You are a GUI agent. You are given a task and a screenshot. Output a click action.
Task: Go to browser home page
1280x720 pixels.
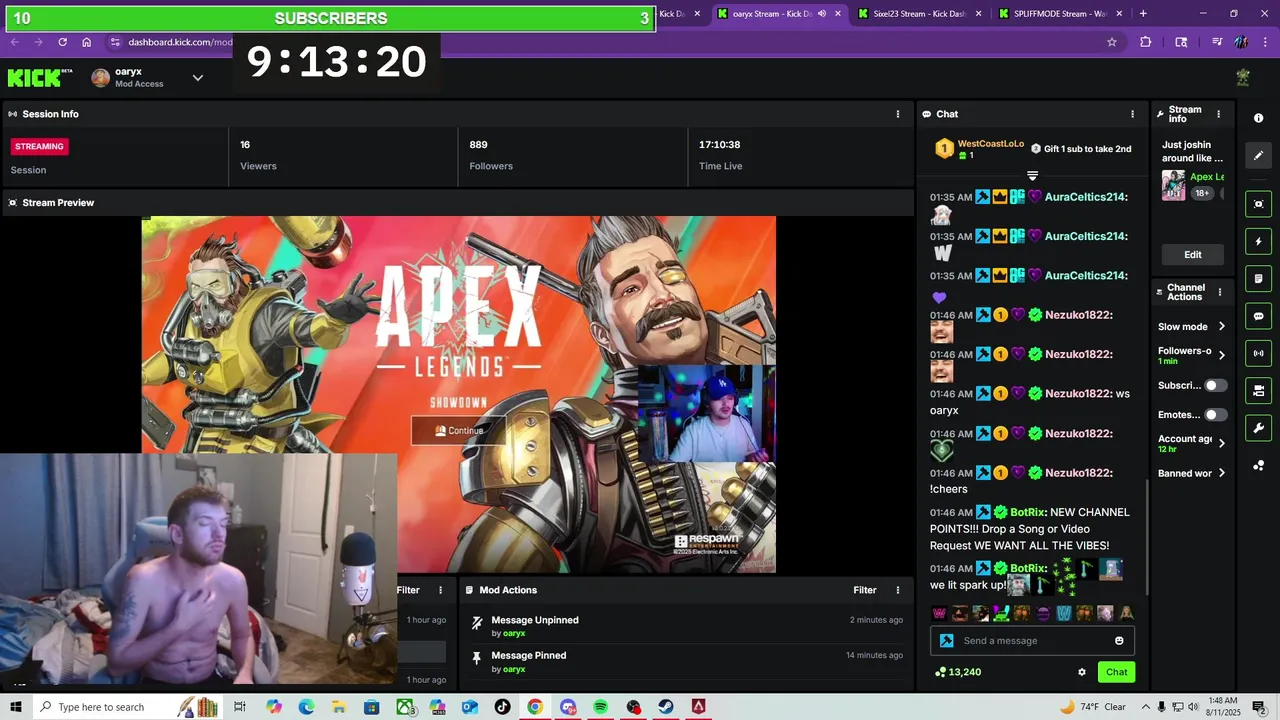tap(87, 42)
